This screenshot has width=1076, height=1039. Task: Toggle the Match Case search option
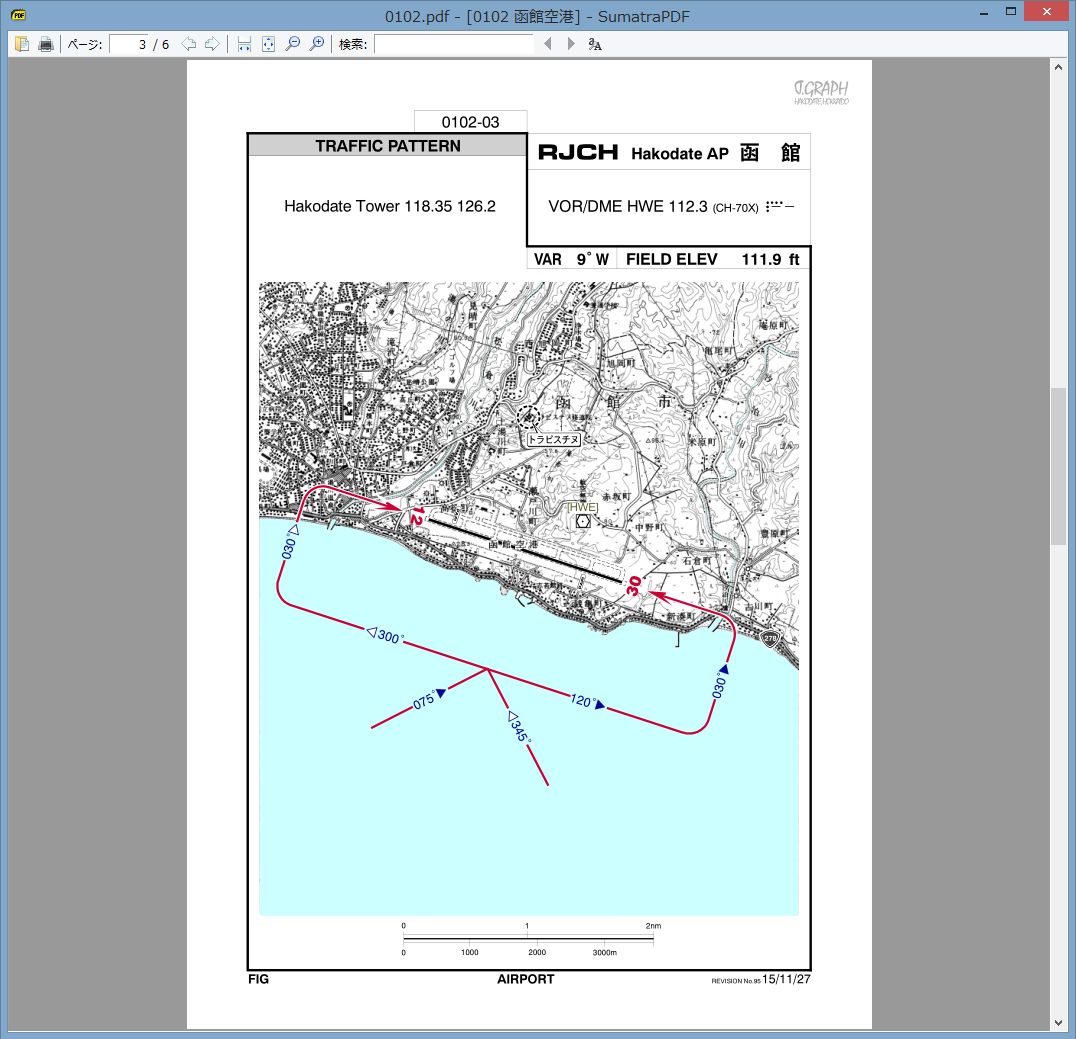tap(595, 44)
